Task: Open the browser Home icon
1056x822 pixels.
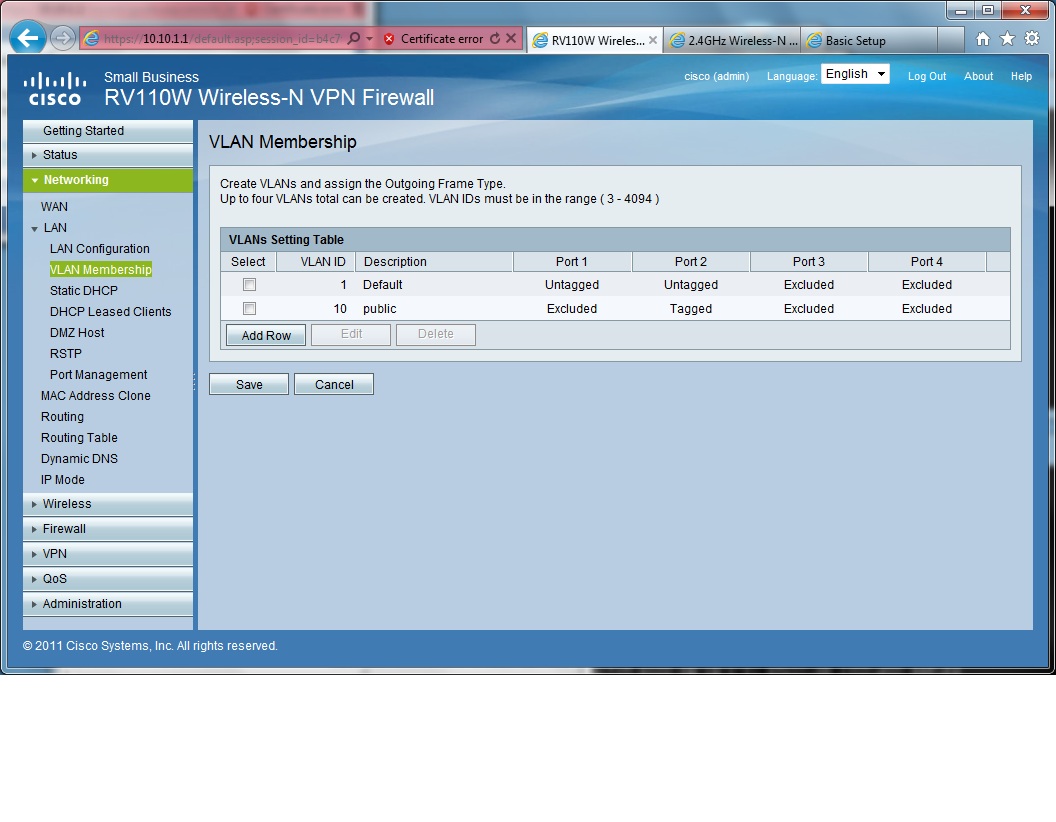Action: pyautogui.click(x=983, y=39)
